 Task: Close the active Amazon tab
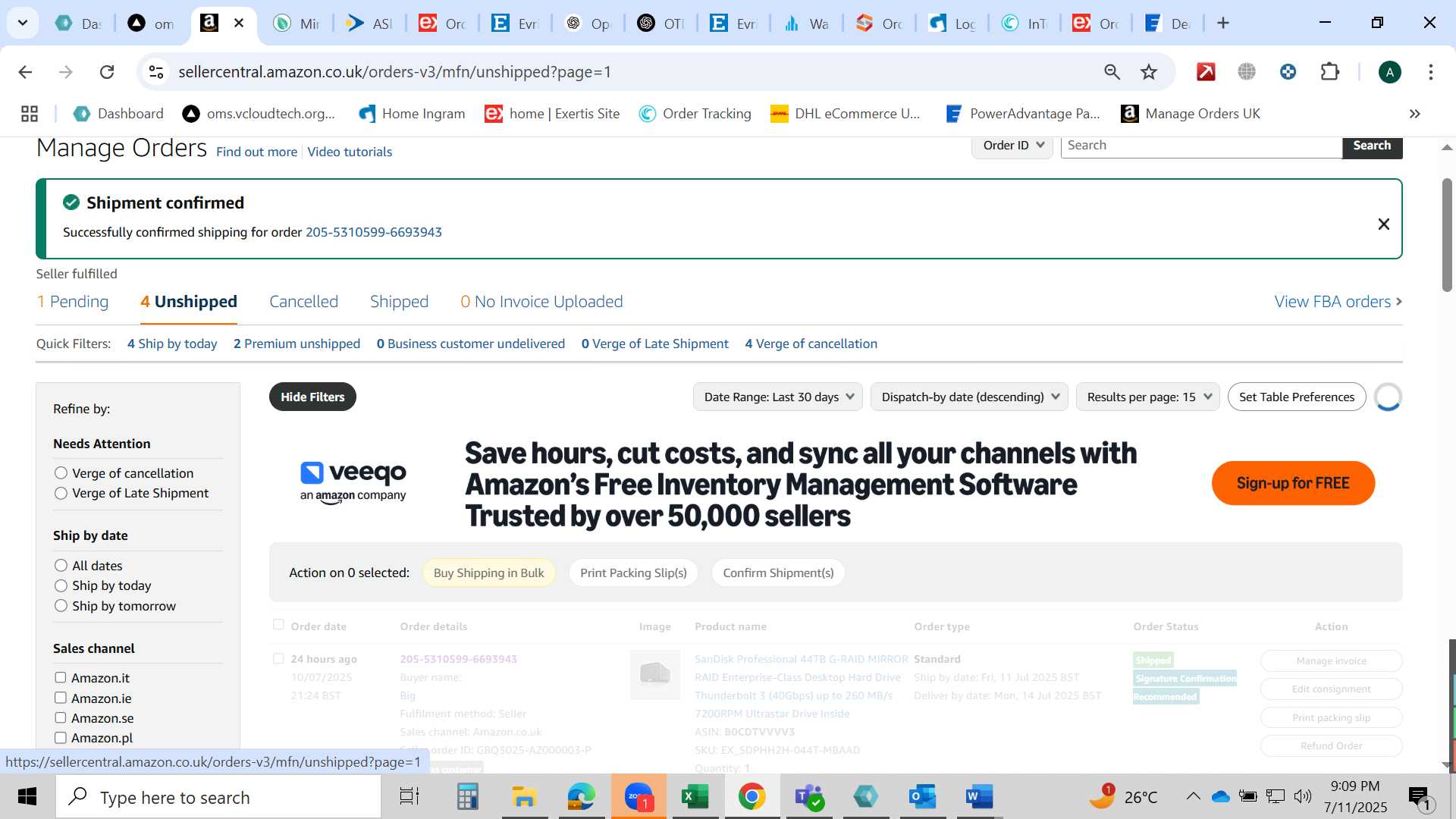[x=239, y=24]
